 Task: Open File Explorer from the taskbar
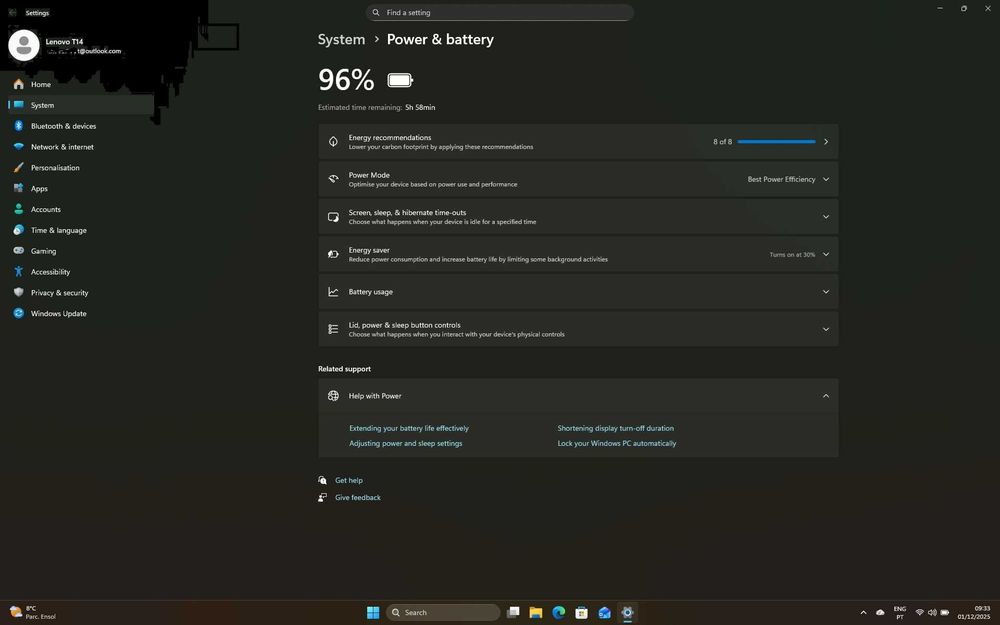click(536, 613)
